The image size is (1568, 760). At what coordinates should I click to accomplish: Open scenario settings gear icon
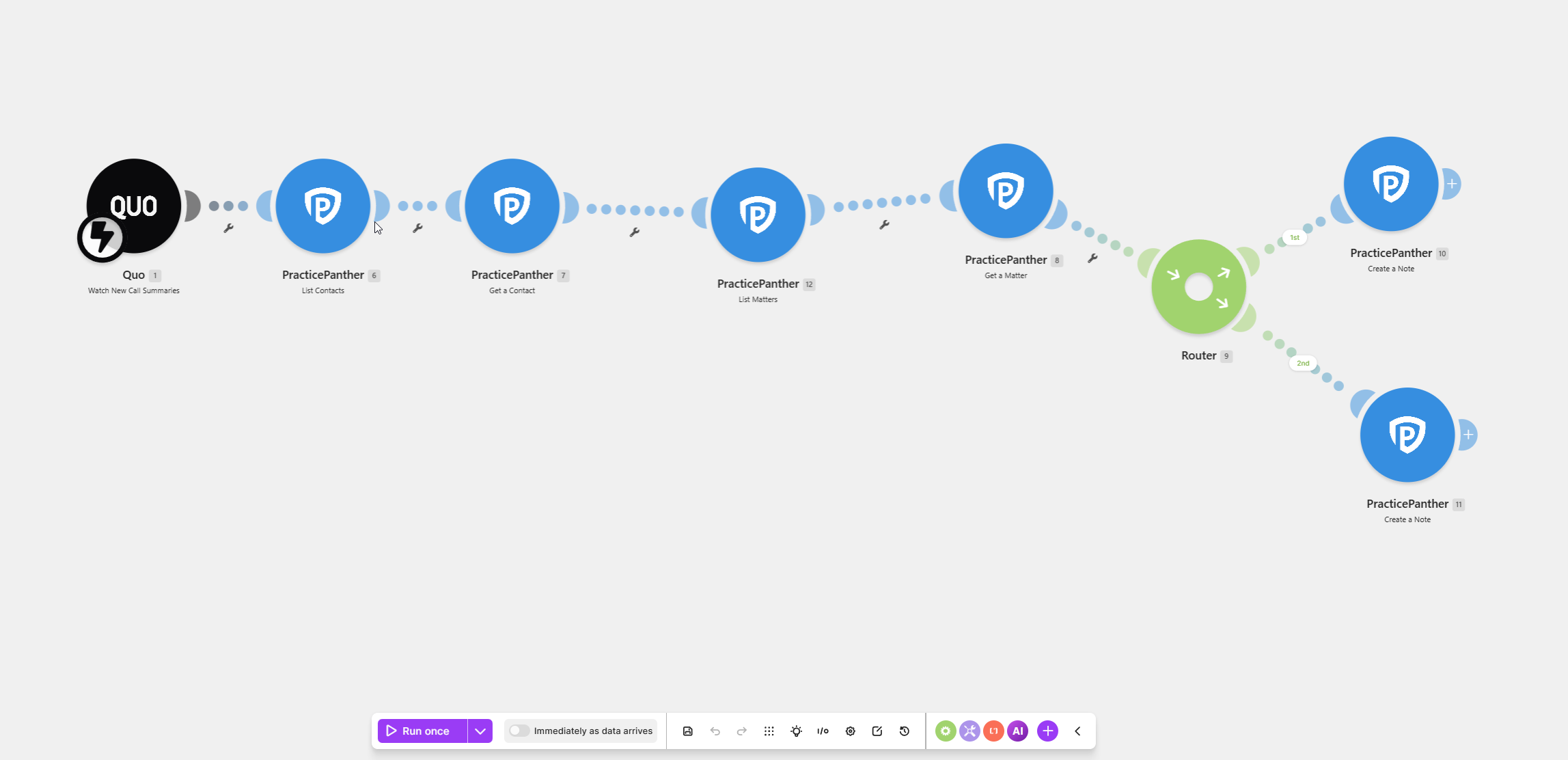[851, 731]
